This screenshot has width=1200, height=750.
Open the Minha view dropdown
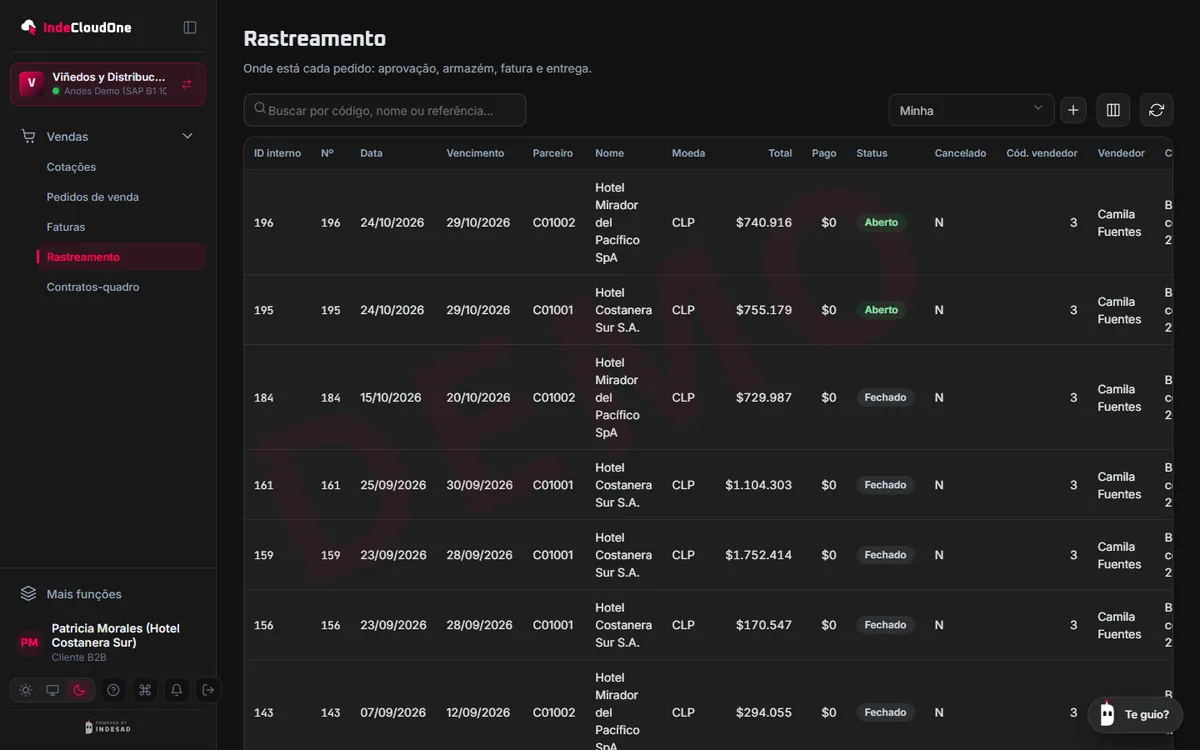[x=971, y=110]
